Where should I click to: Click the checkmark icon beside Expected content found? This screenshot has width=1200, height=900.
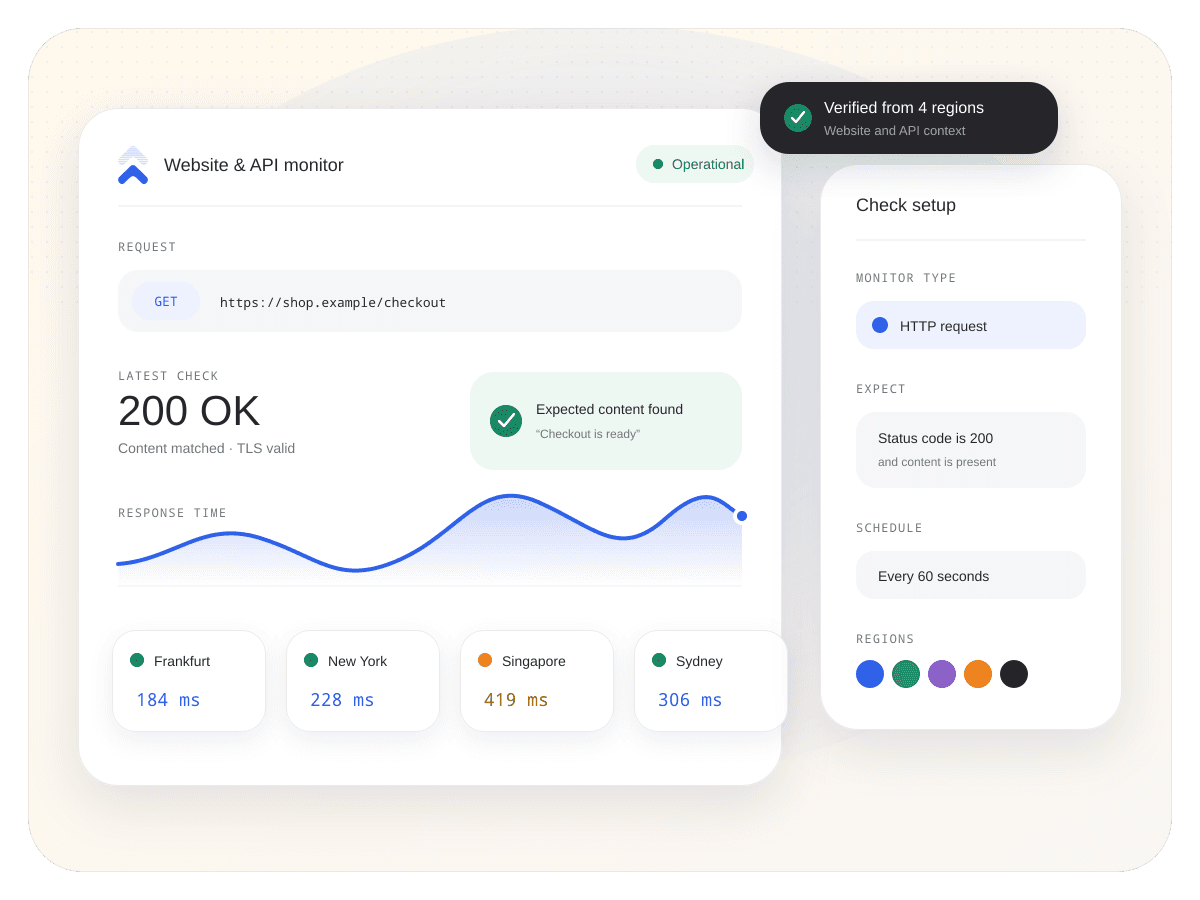point(506,421)
